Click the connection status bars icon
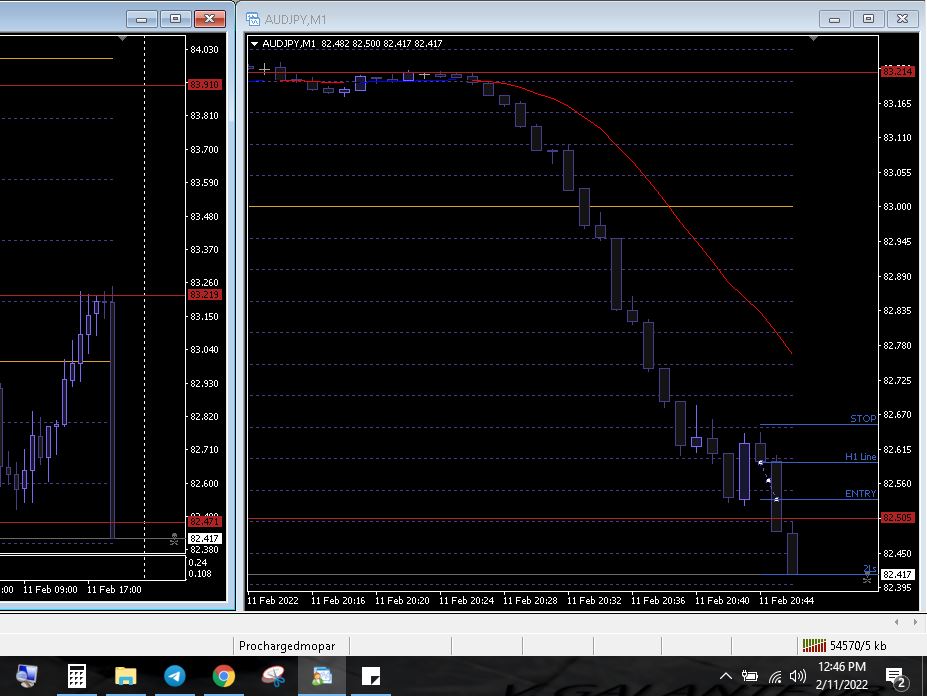This screenshot has width=927, height=696. [813, 645]
